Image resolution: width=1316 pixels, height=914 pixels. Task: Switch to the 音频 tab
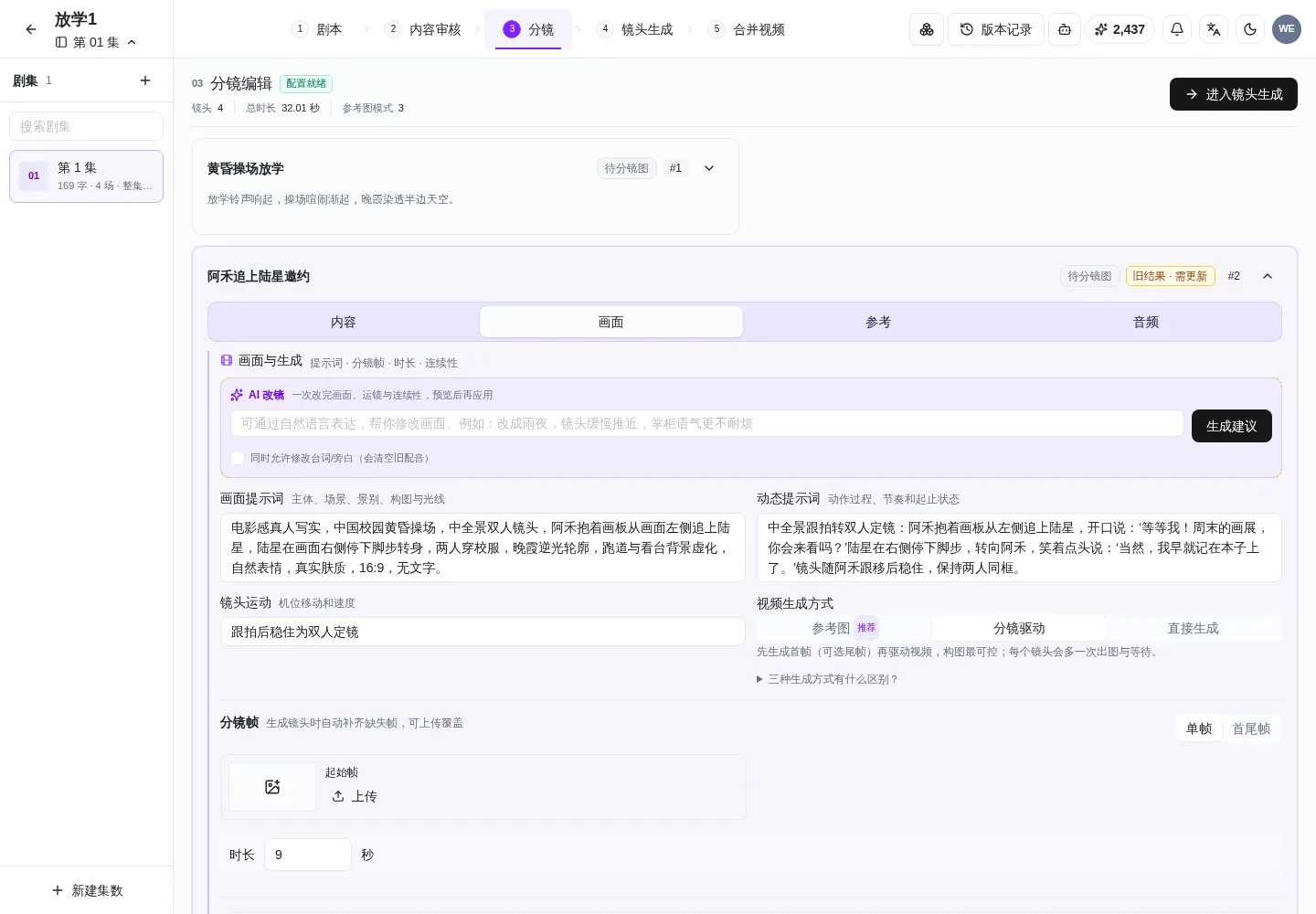click(x=1146, y=322)
